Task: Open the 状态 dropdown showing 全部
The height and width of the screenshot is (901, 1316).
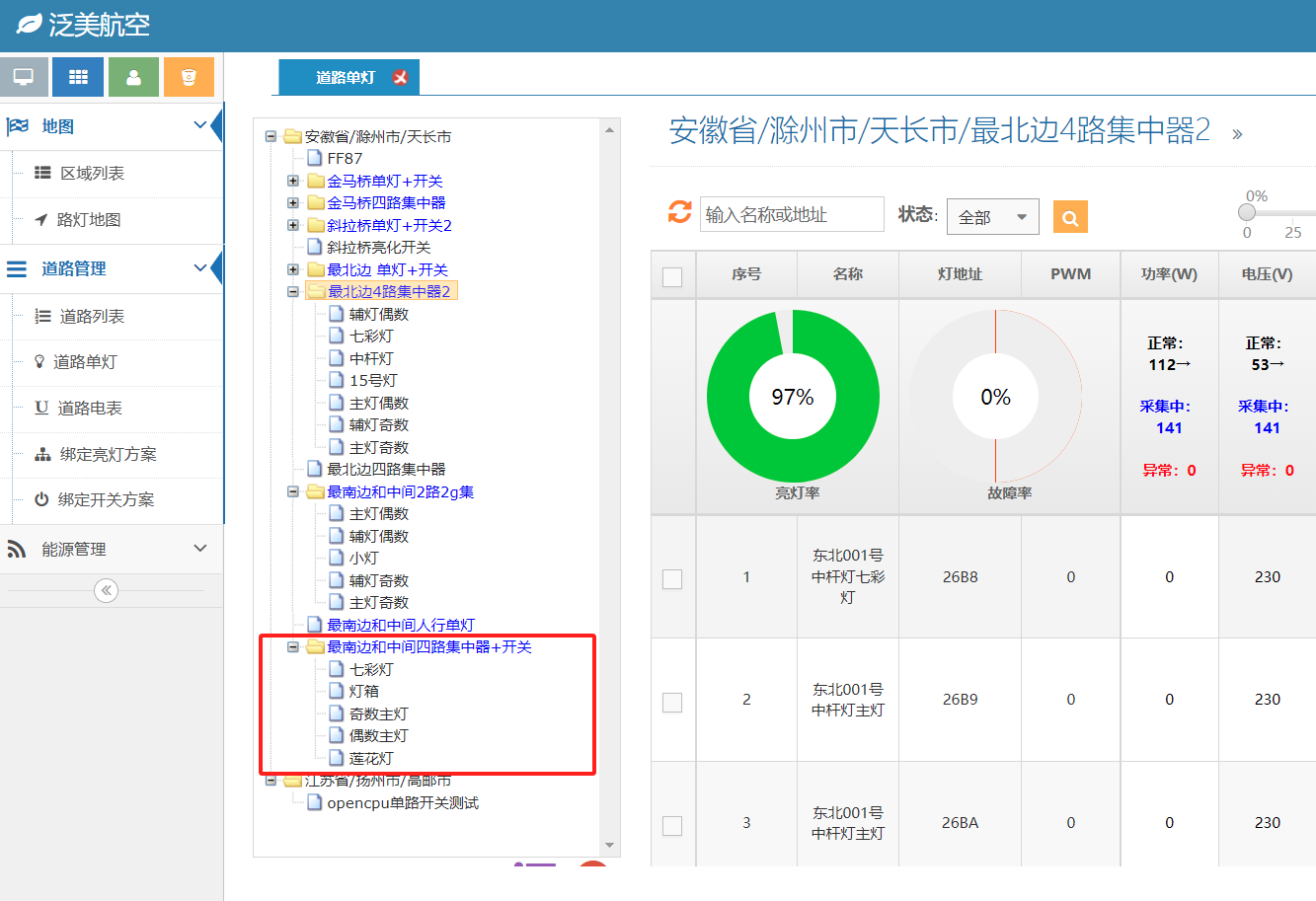Action: click(992, 217)
